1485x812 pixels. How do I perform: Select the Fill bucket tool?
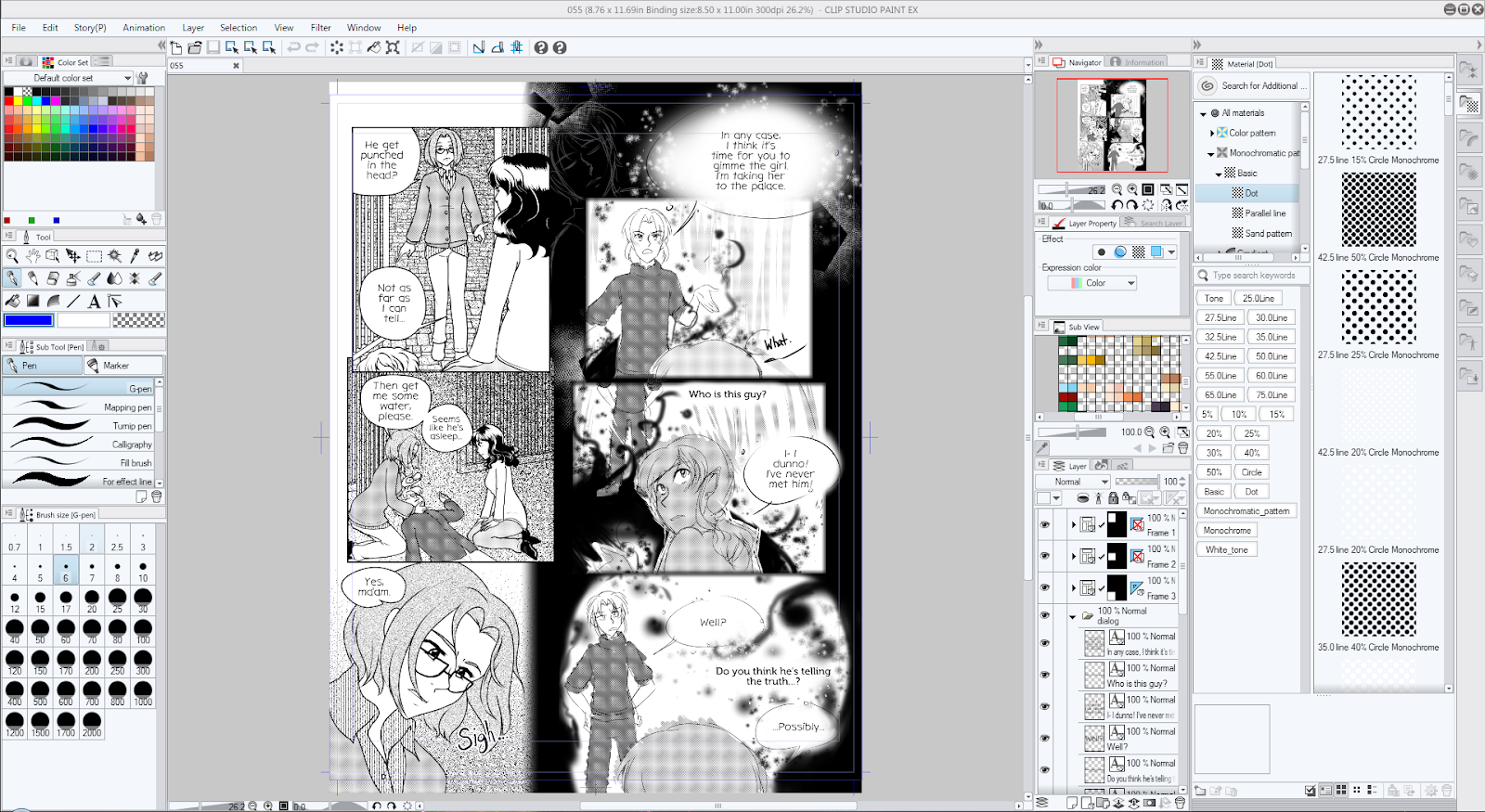(12, 301)
